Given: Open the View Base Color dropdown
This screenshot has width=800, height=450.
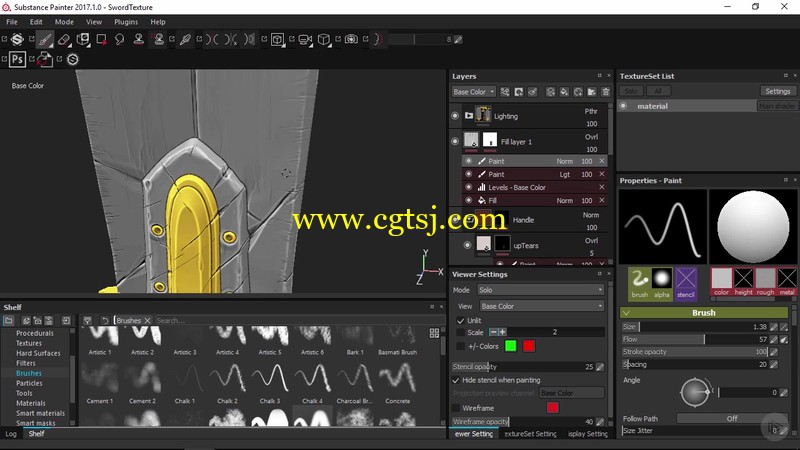Looking at the screenshot, I should tap(542, 306).
